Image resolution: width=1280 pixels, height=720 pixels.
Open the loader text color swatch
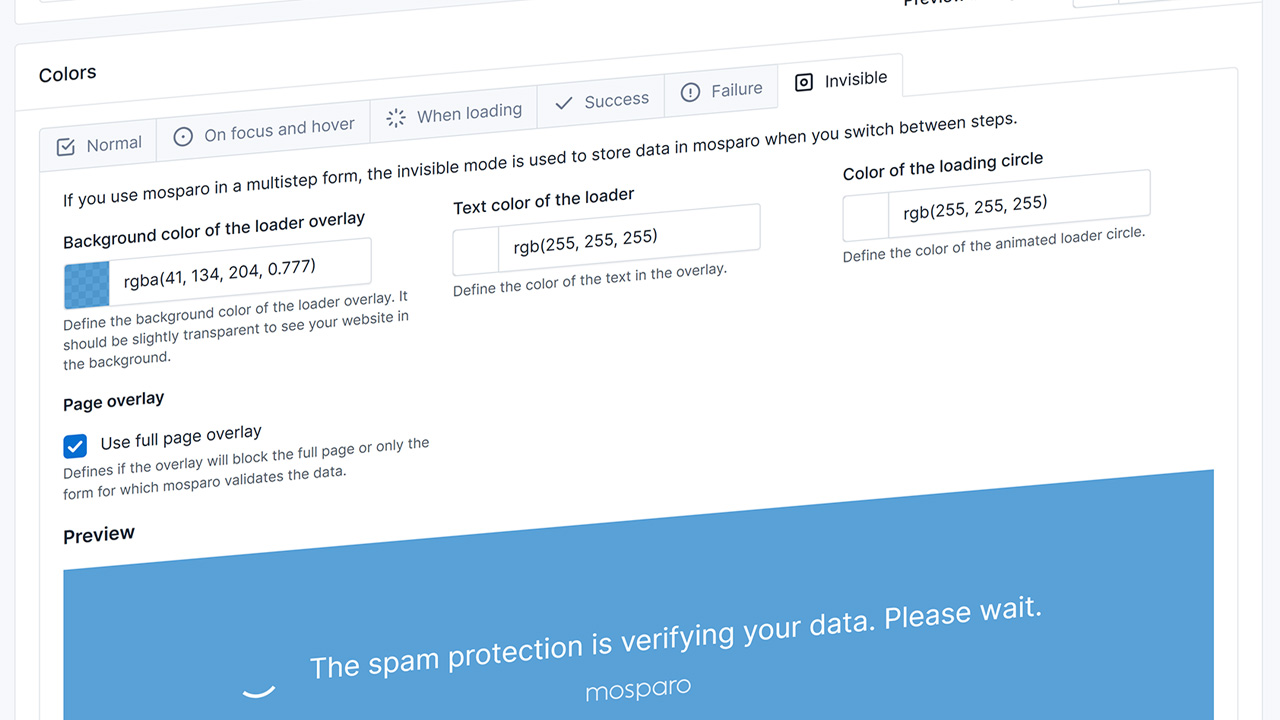pyautogui.click(x=476, y=251)
